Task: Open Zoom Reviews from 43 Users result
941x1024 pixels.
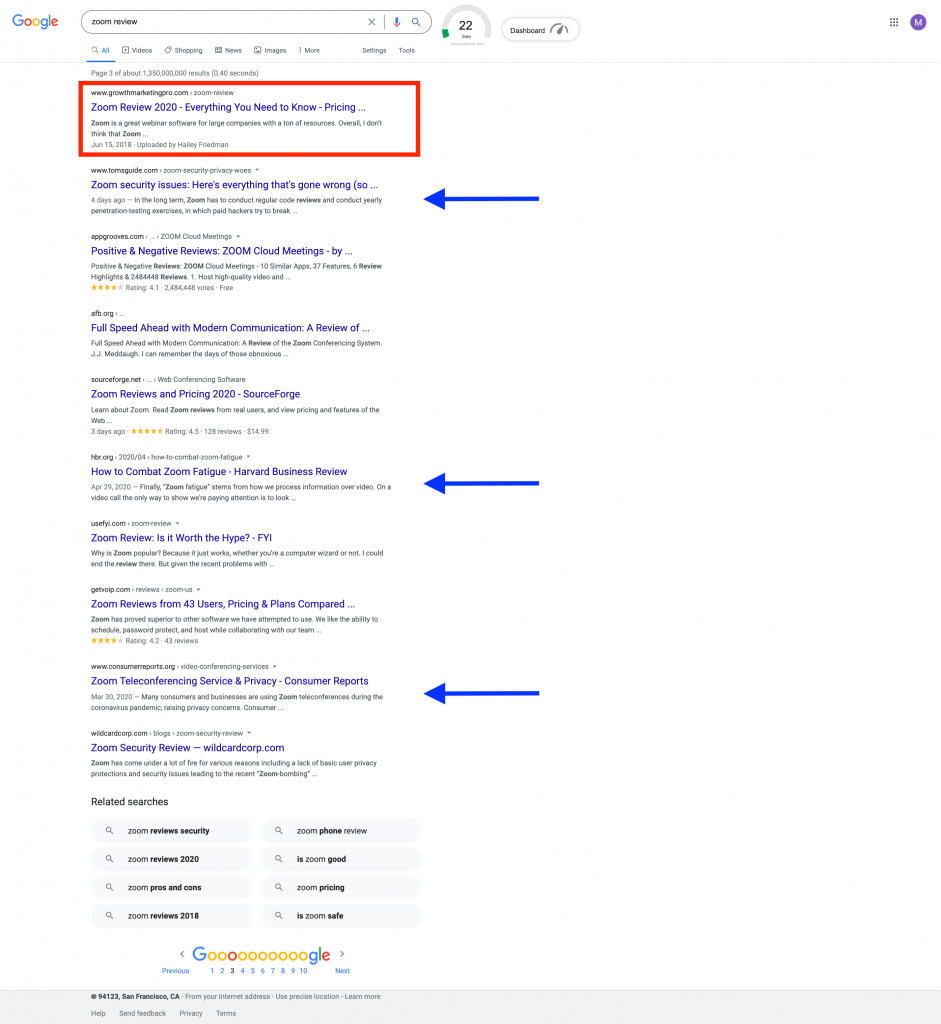Action: pyautogui.click(x=223, y=604)
